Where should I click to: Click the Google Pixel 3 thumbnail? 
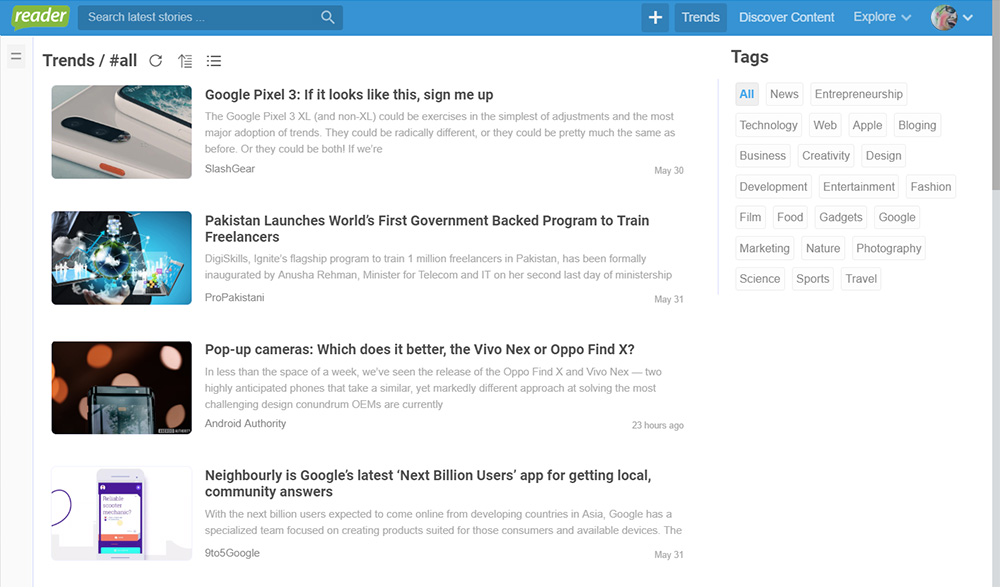click(122, 132)
